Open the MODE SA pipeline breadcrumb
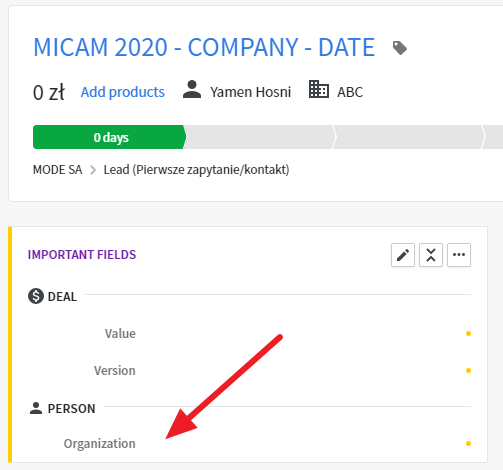 click(57, 170)
